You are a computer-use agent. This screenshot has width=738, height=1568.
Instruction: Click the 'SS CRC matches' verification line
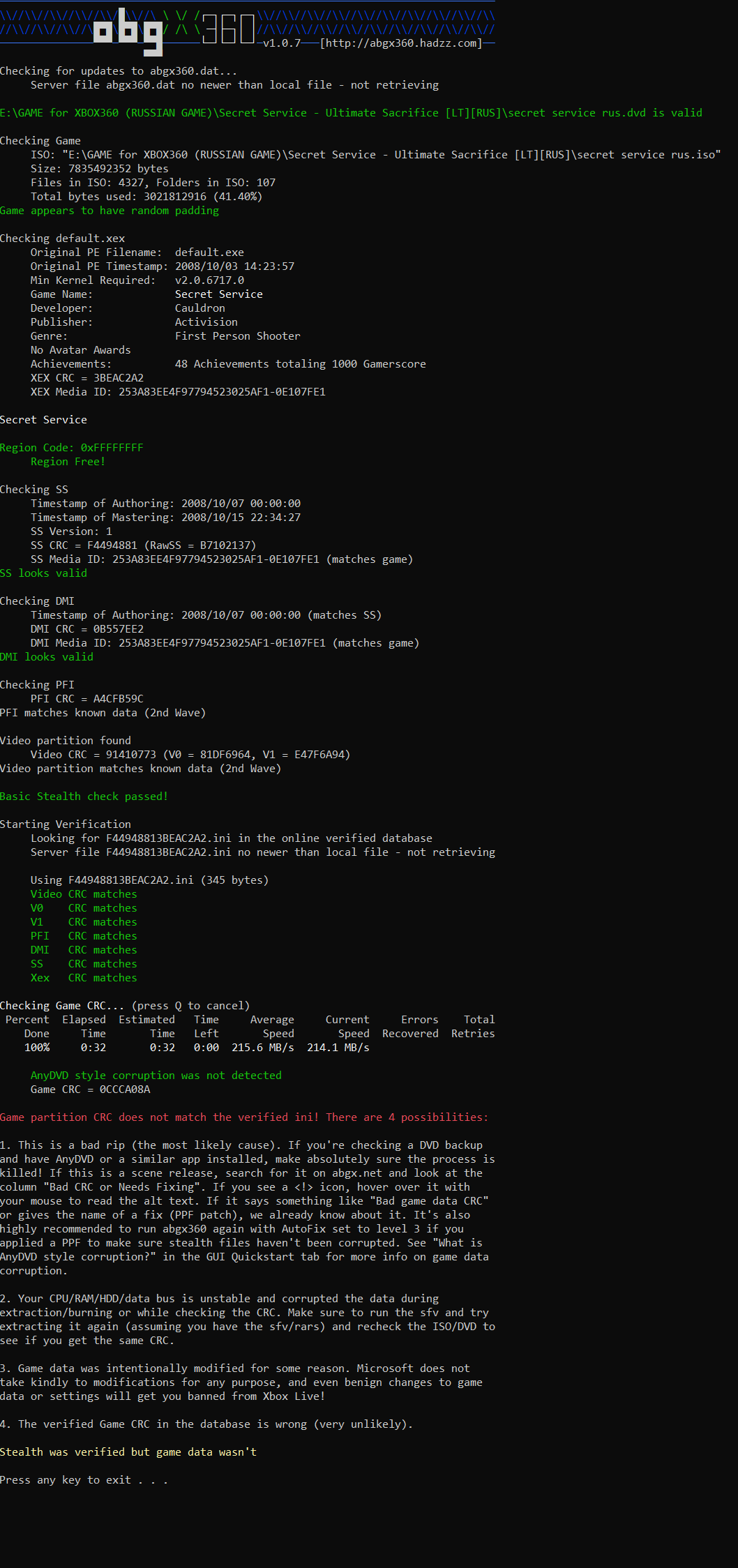click(84, 964)
